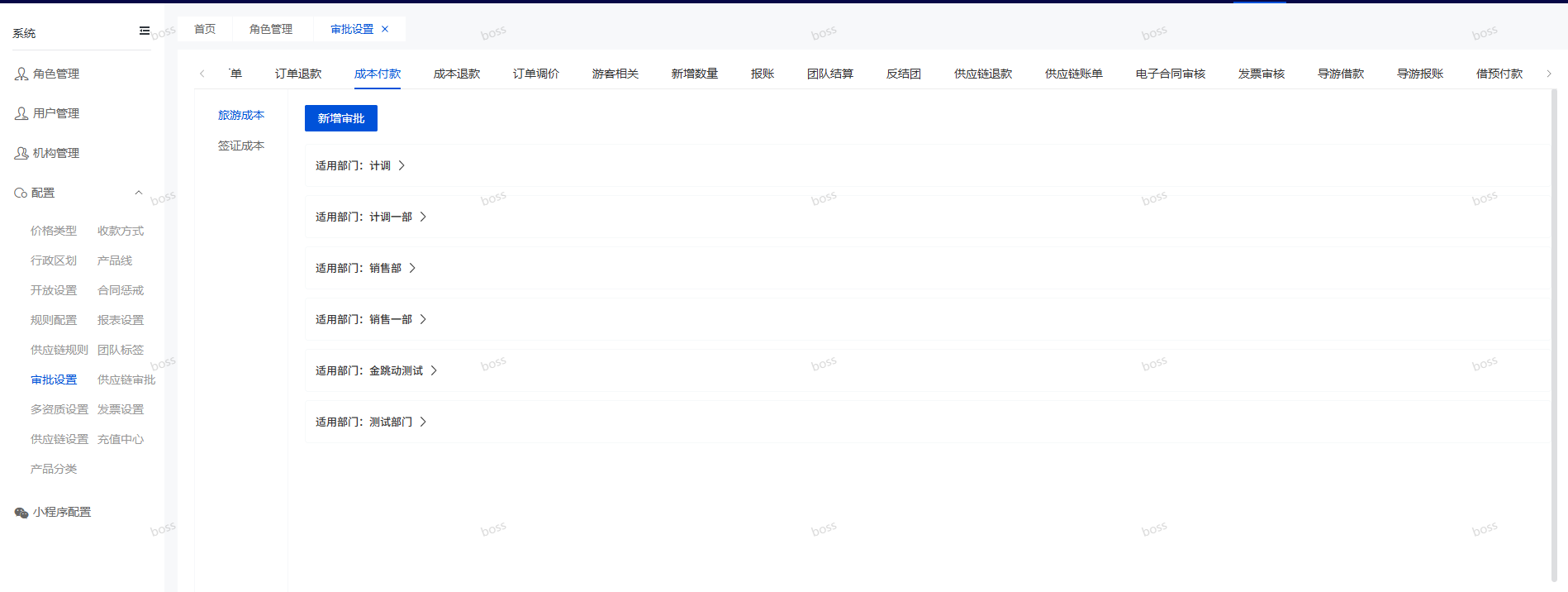Collapse the 配置 menu section
Image resolution: width=1568 pixels, height=592 pixels.
click(x=139, y=193)
